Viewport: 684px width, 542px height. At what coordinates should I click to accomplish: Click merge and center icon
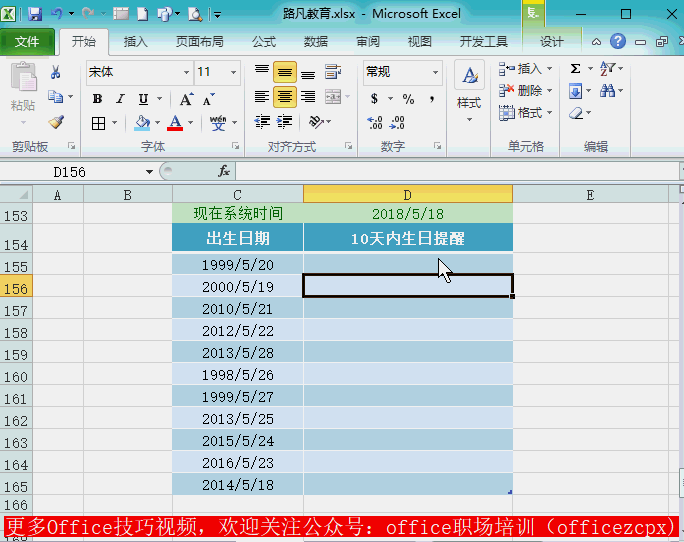(x=333, y=97)
